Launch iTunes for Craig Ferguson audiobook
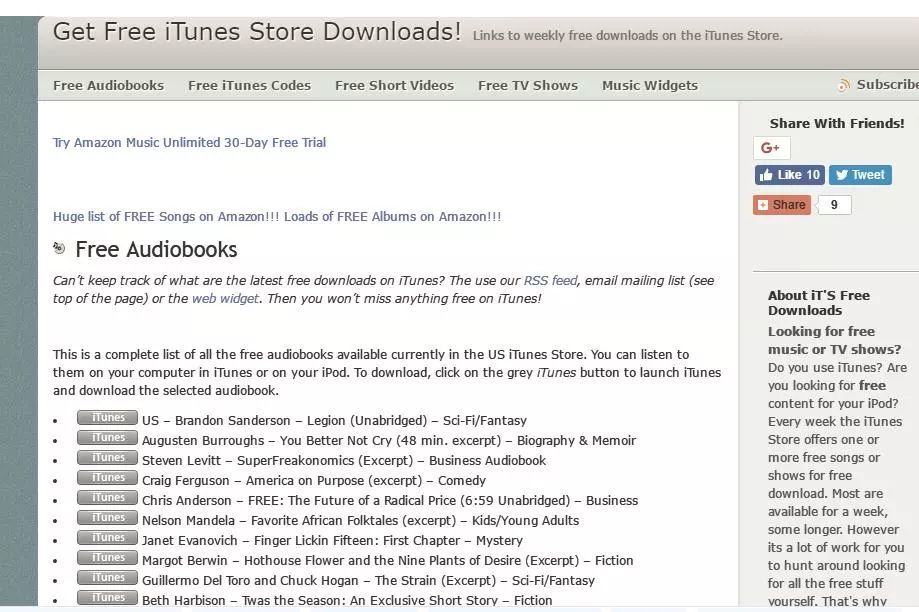Viewport: 919px width, 612px height. 107,477
